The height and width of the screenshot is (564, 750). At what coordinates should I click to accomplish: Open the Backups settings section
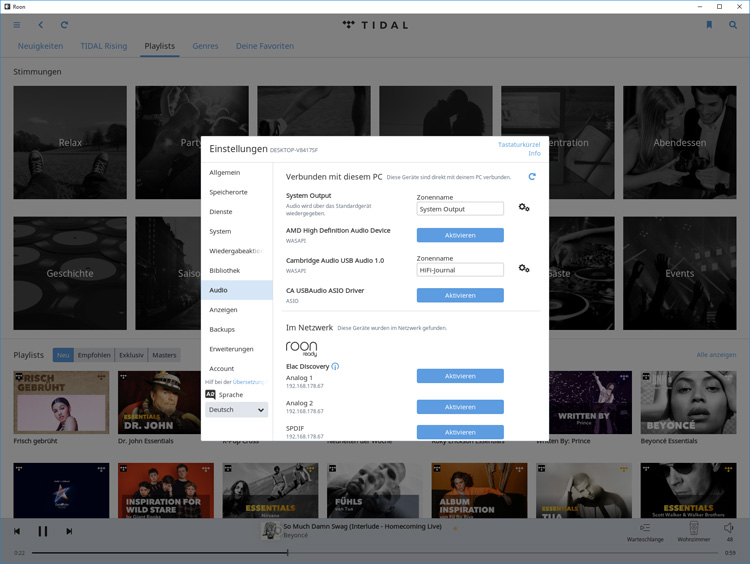pos(237,330)
